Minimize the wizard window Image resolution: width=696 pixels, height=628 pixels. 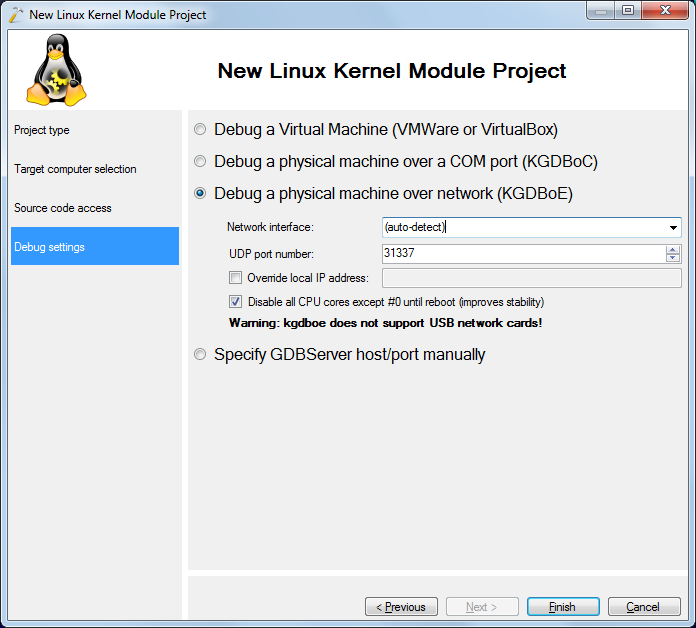tap(601, 10)
